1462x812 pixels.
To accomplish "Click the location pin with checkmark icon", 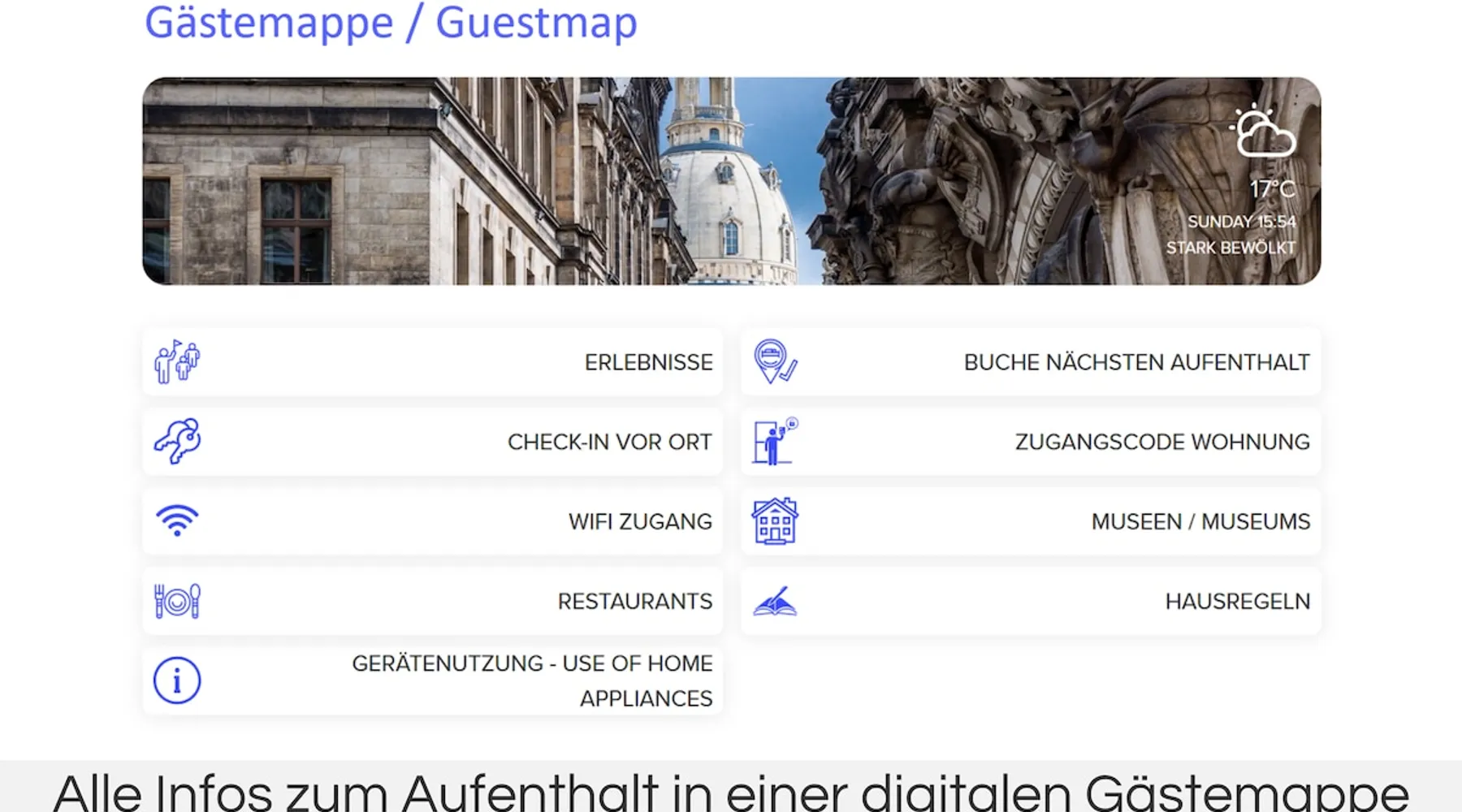I will click(x=775, y=362).
